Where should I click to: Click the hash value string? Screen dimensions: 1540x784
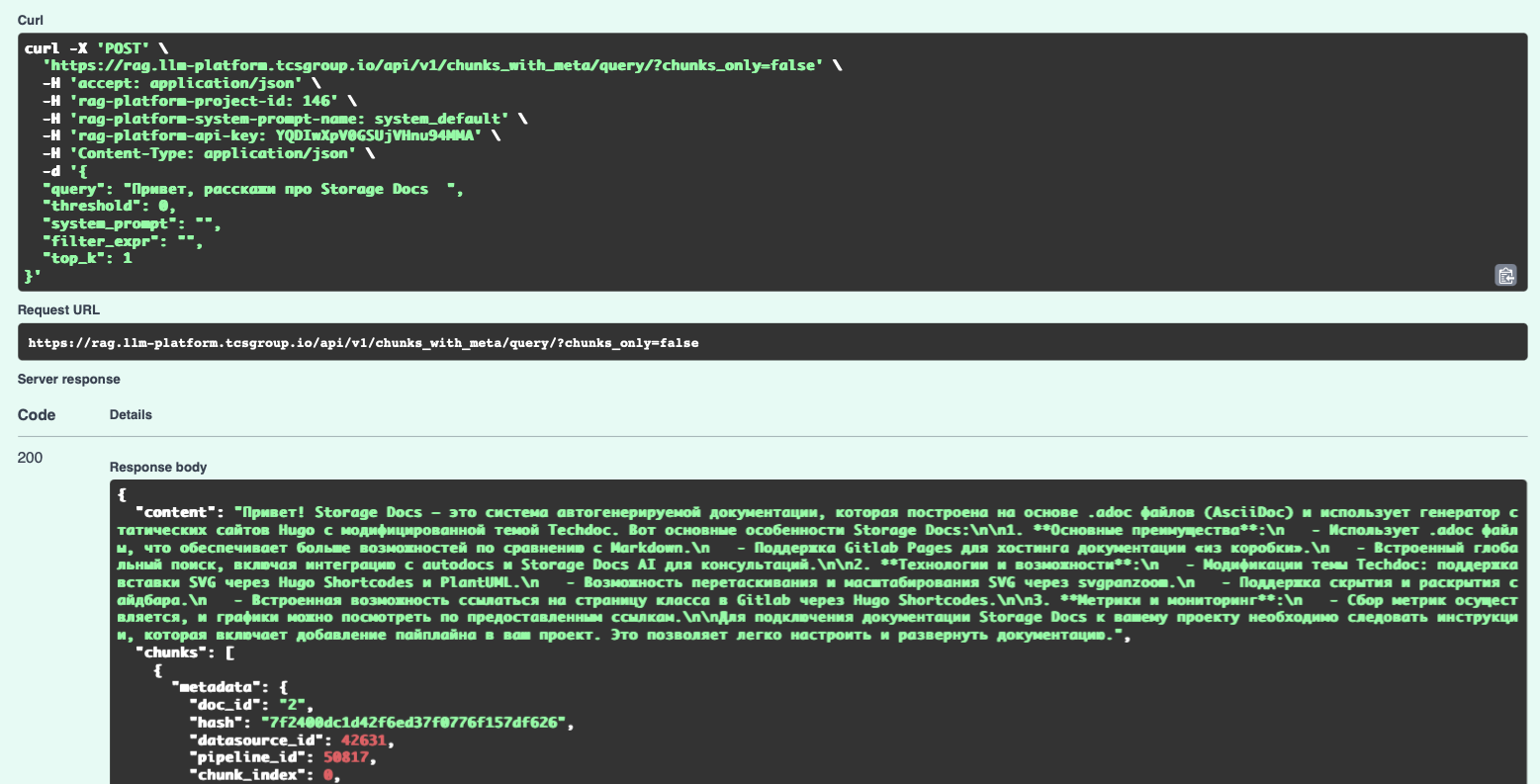(414, 723)
